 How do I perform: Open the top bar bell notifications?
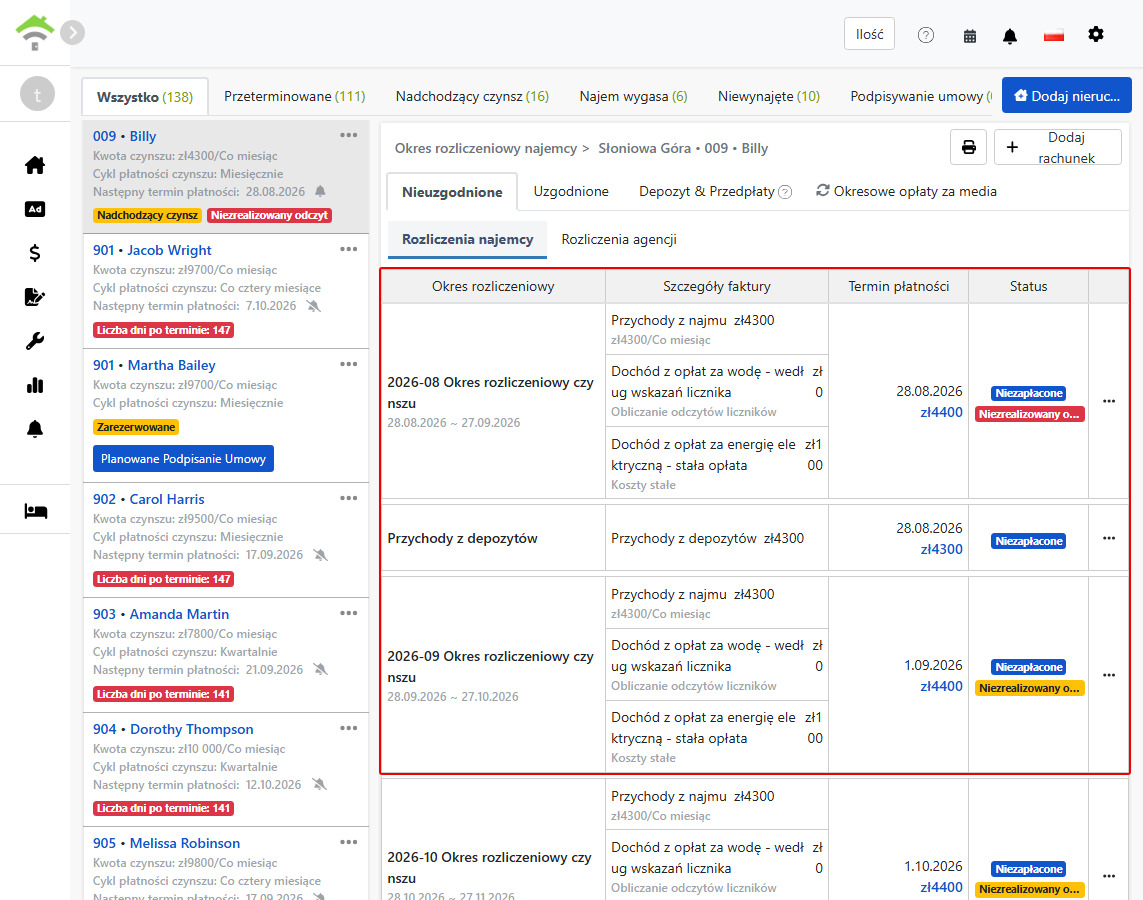1010,36
